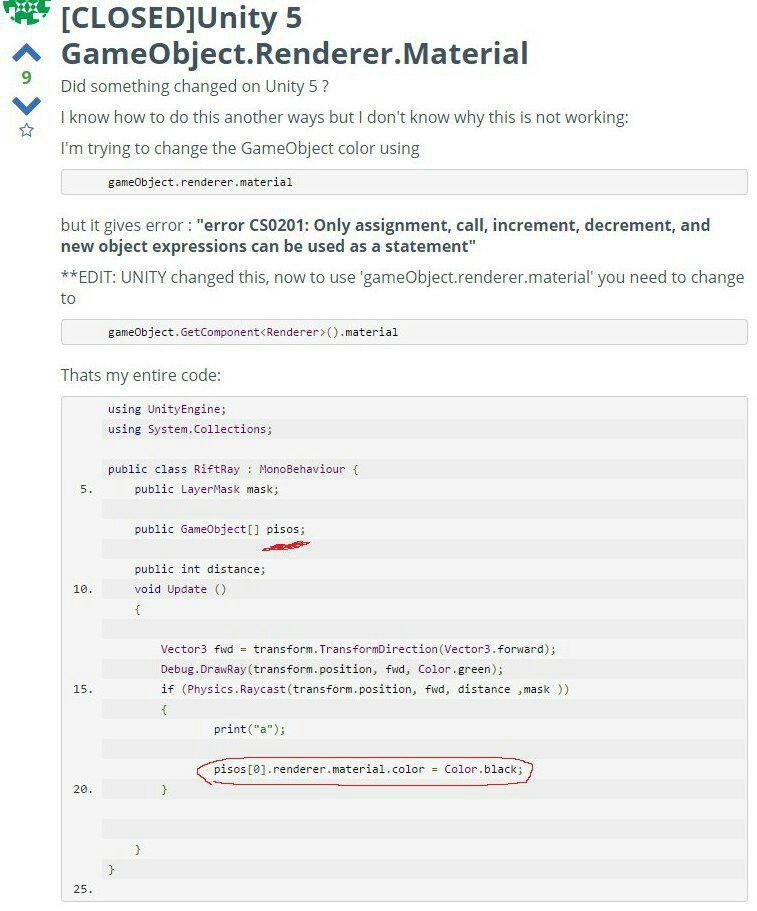757x911 pixels.
Task: Click the 'public GameObject[] pisos;' line
Action: point(220,529)
